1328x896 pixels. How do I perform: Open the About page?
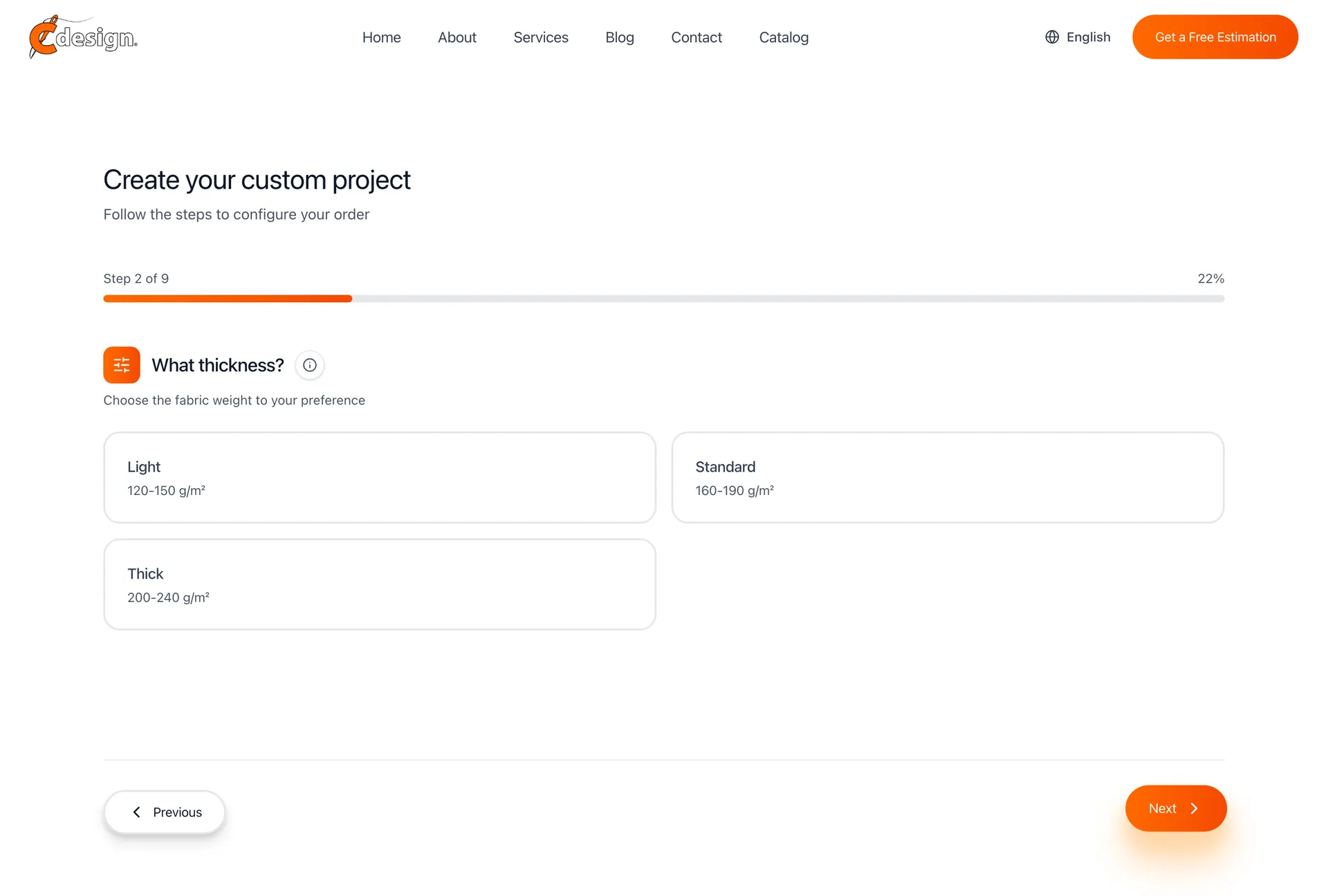457,37
